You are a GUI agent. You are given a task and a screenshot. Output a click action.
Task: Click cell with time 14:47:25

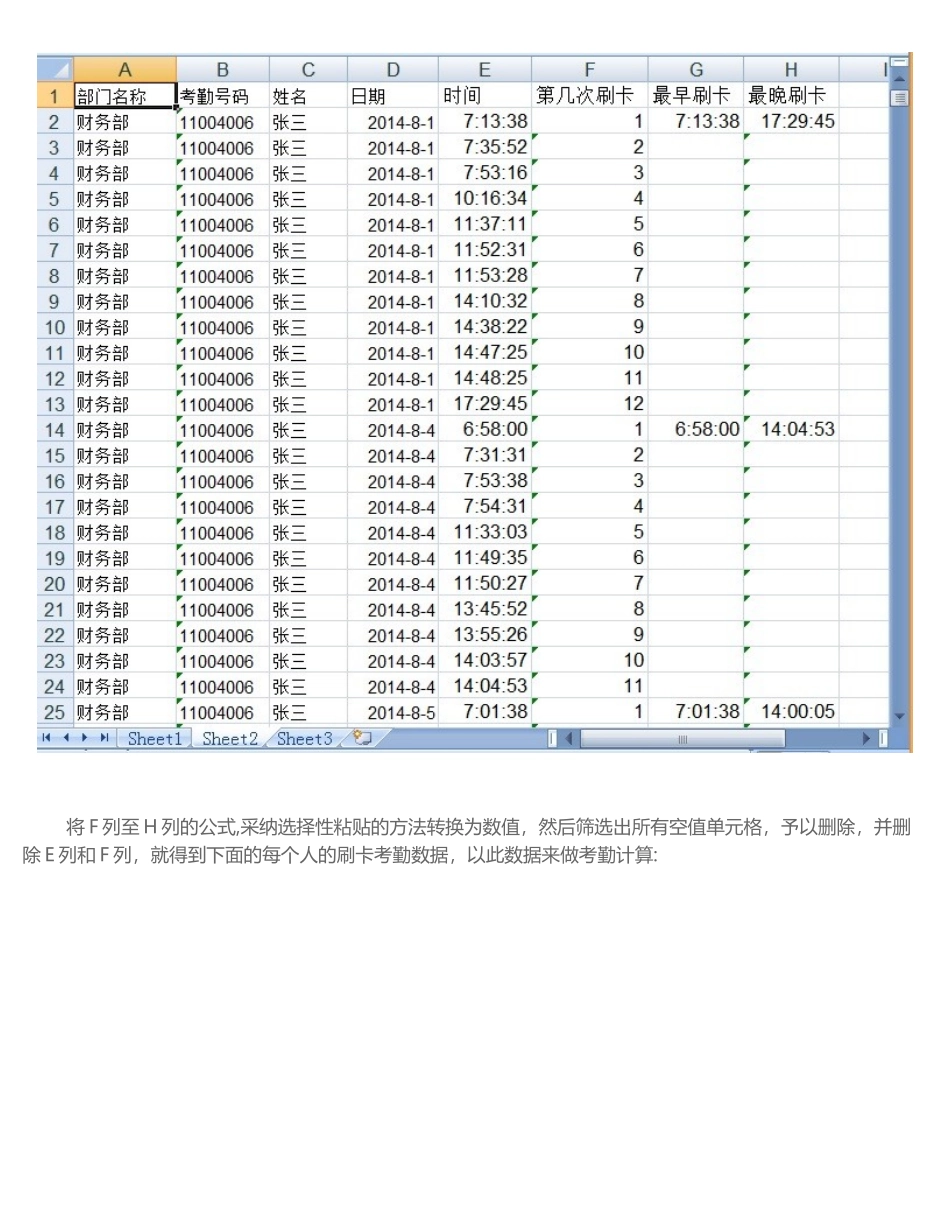click(485, 352)
